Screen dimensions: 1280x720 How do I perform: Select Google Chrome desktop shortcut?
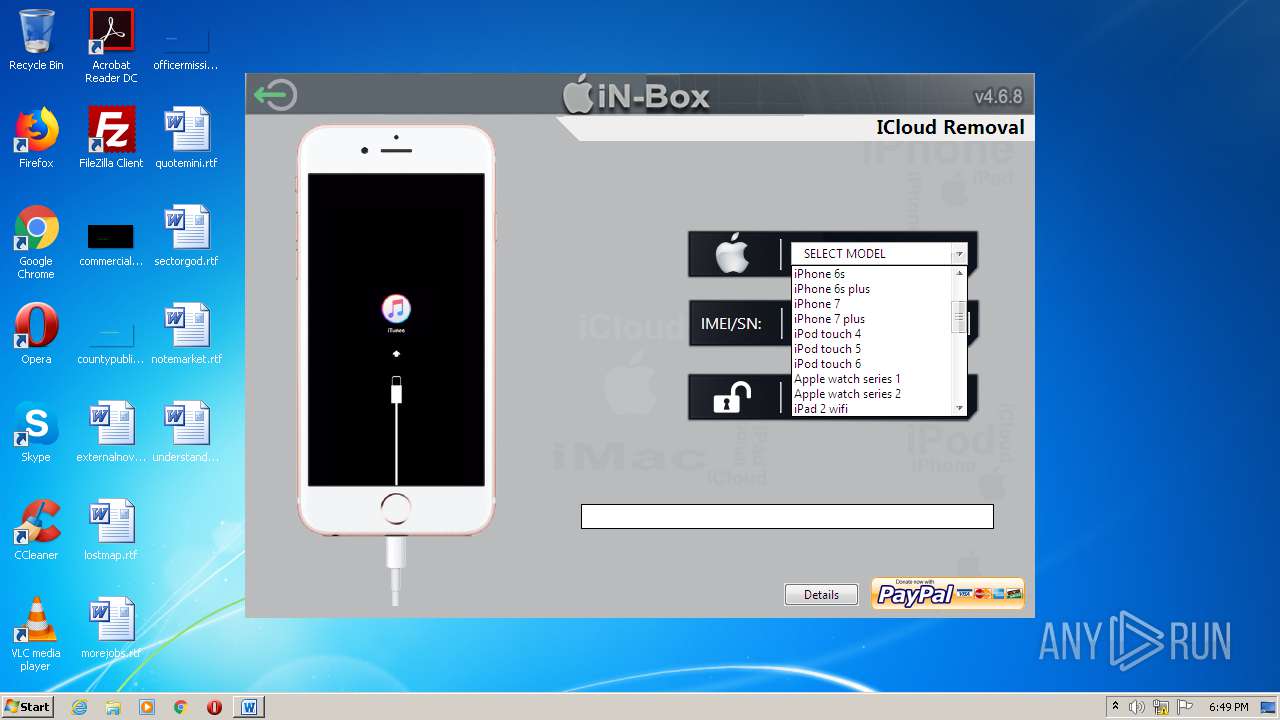(36, 243)
